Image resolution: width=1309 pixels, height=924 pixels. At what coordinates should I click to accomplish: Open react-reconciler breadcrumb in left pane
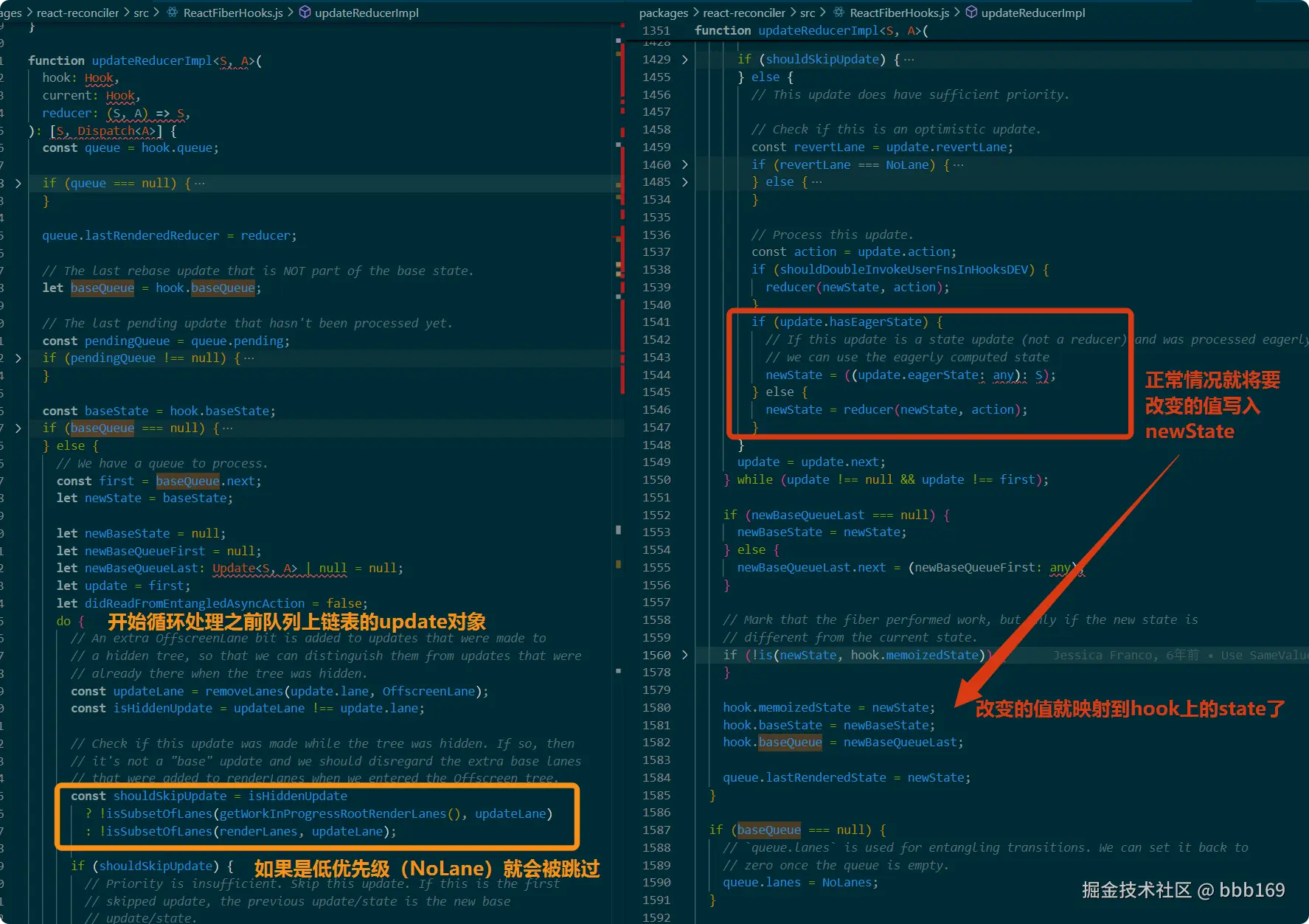[77, 13]
